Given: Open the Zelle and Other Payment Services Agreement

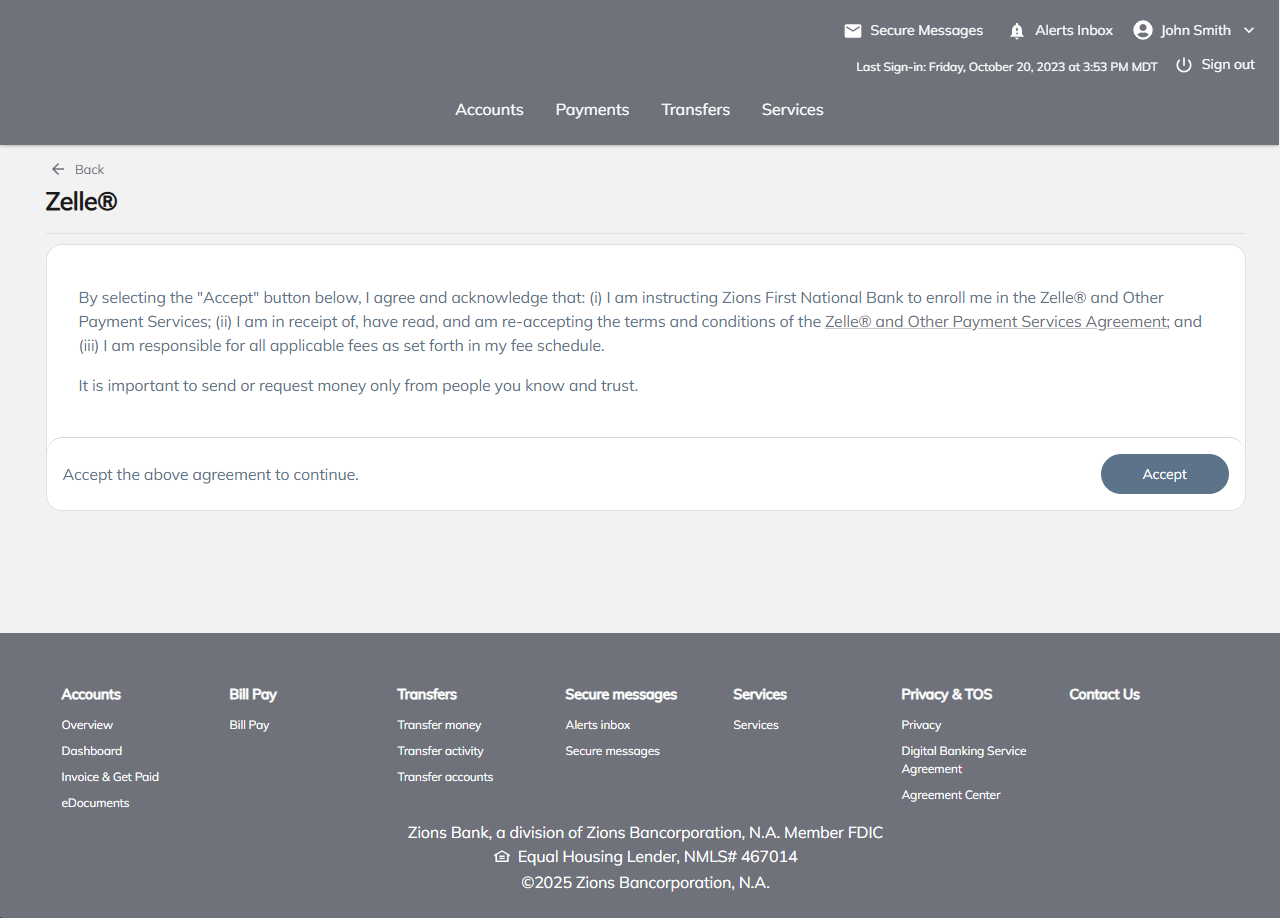Looking at the screenshot, I should click(x=996, y=322).
